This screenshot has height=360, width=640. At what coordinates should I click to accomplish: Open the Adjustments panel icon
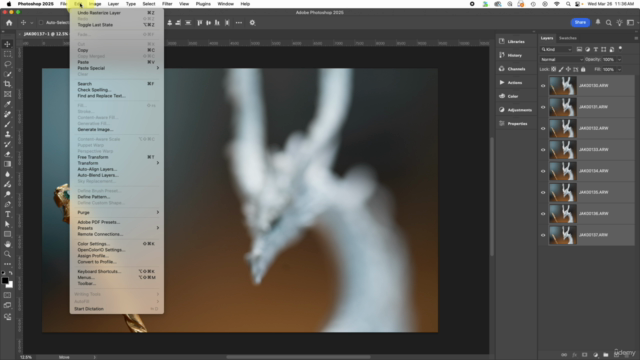[x=502, y=110]
